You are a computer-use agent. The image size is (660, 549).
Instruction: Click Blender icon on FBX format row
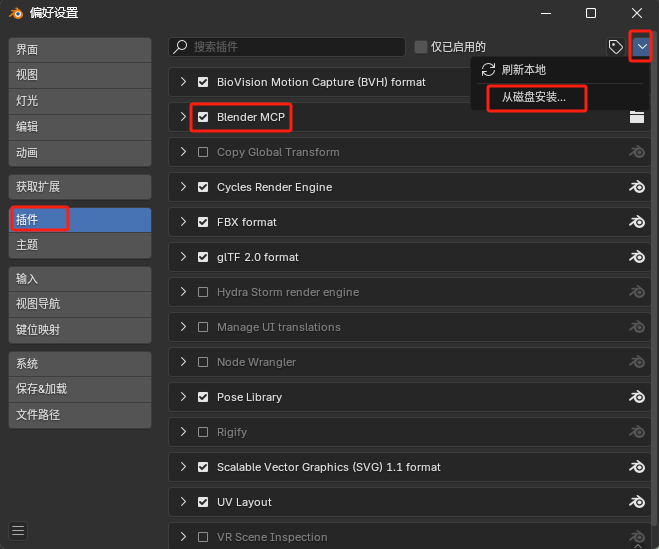[637, 222]
